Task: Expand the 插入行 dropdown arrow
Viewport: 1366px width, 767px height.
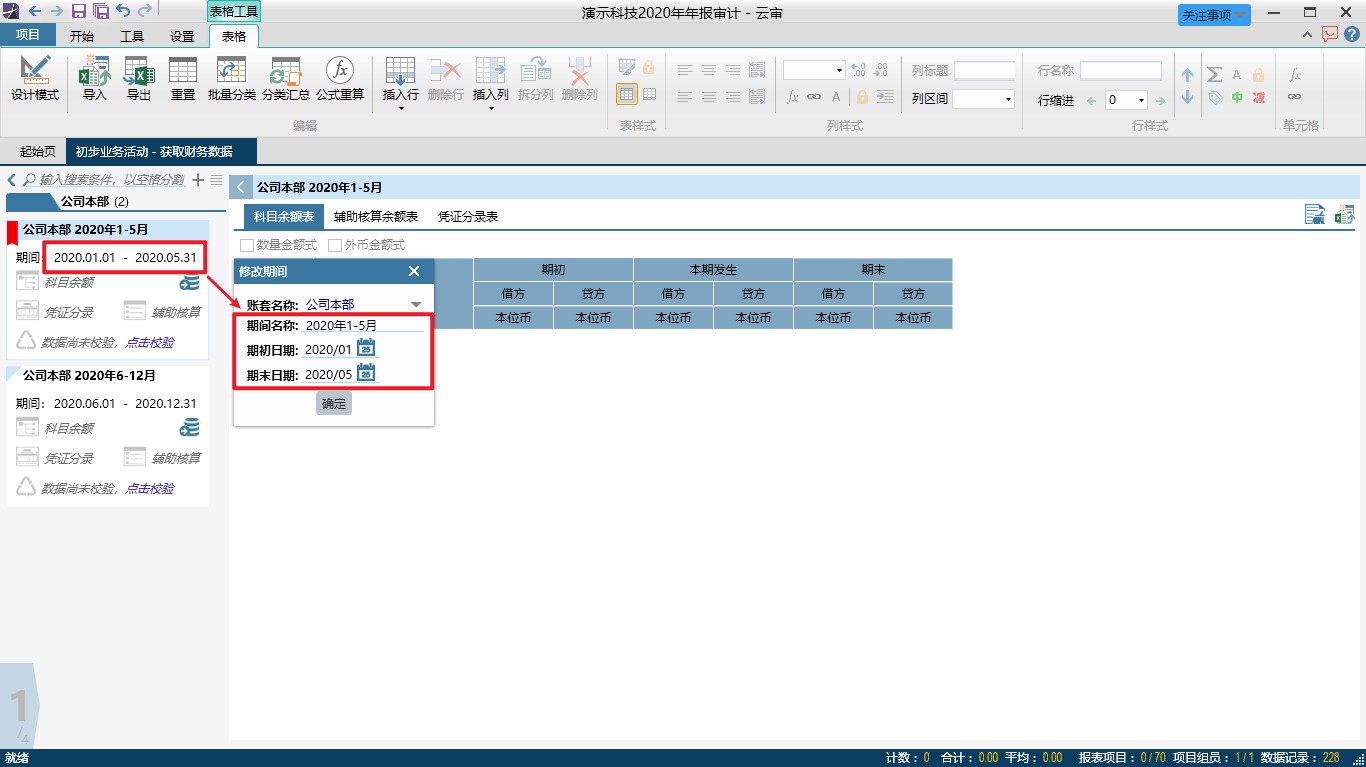Action: click(400, 108)
